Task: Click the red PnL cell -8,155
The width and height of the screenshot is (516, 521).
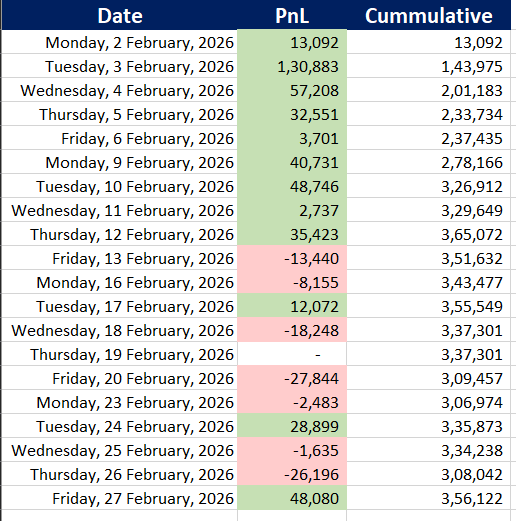Action: click(x=292, y=282)
